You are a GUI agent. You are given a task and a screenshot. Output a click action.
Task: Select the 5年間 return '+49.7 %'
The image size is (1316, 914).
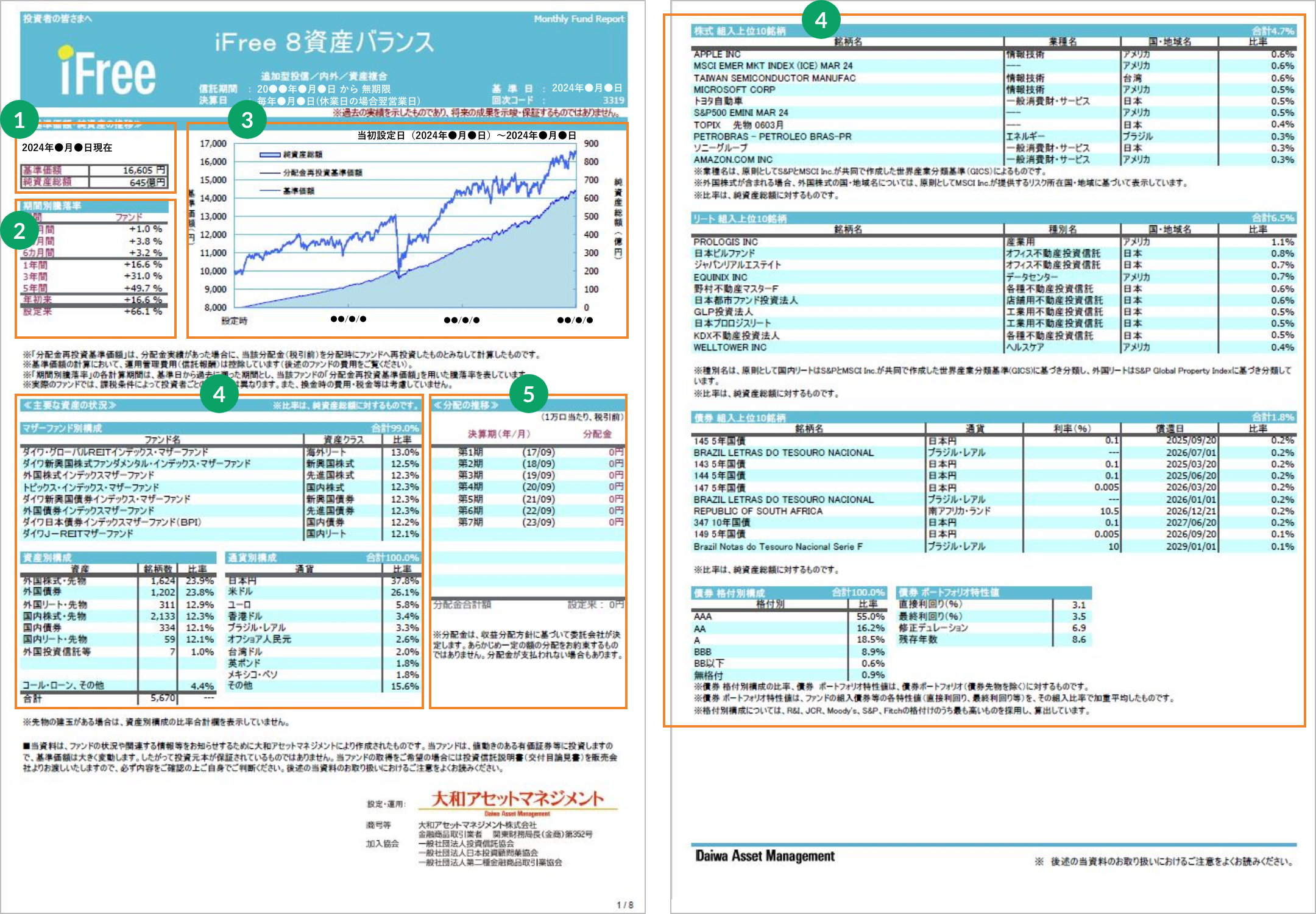pos(143,288)
